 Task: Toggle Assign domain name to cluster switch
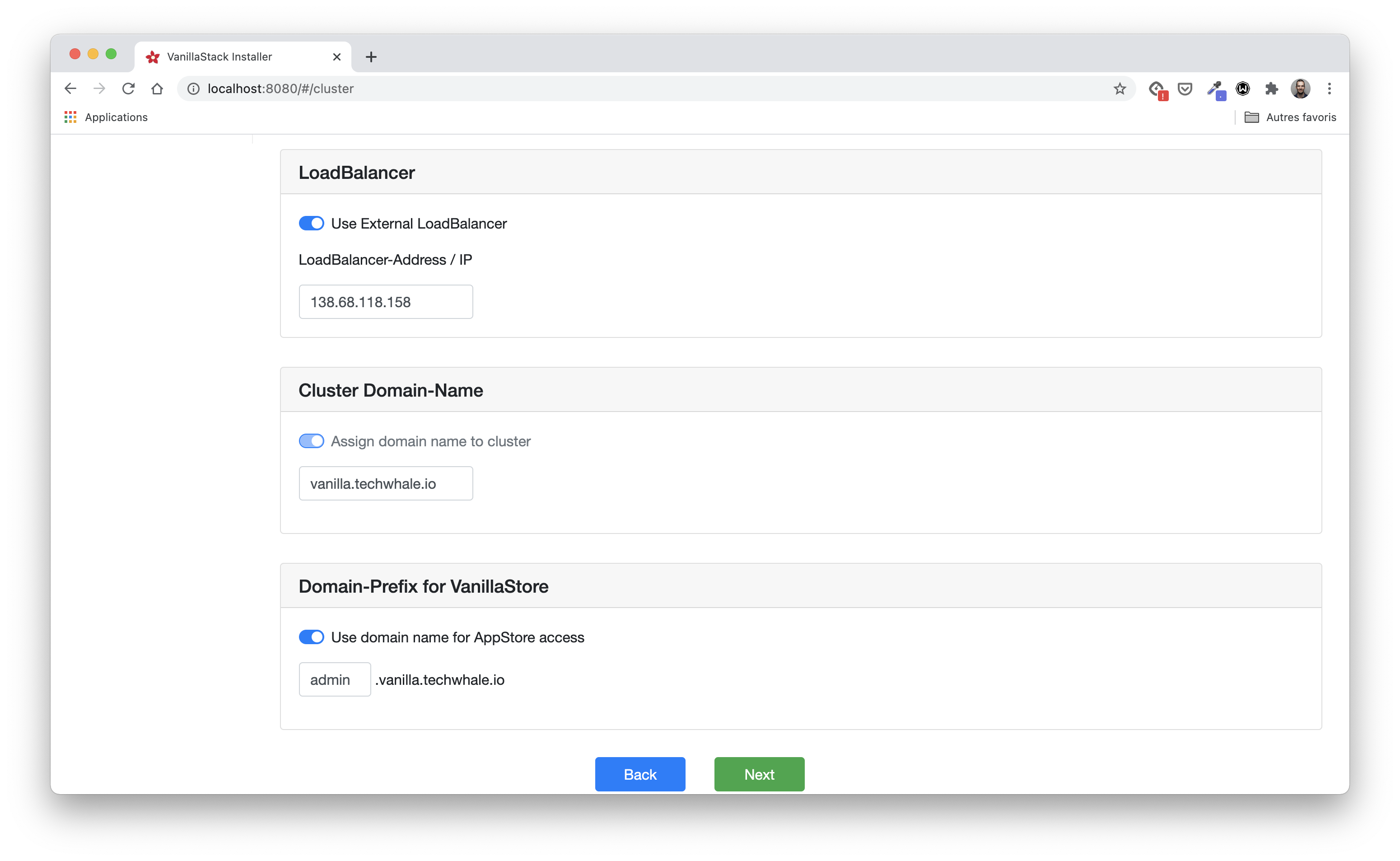pos(312,441)
